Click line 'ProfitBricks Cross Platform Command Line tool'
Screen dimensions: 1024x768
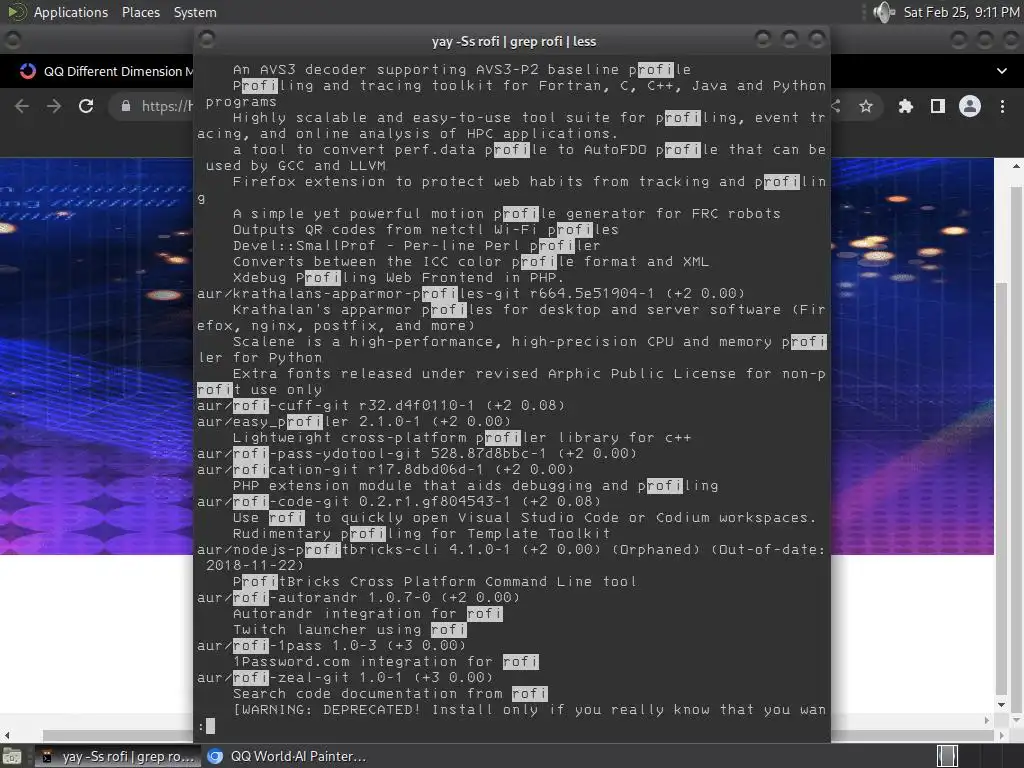(434, 581)
